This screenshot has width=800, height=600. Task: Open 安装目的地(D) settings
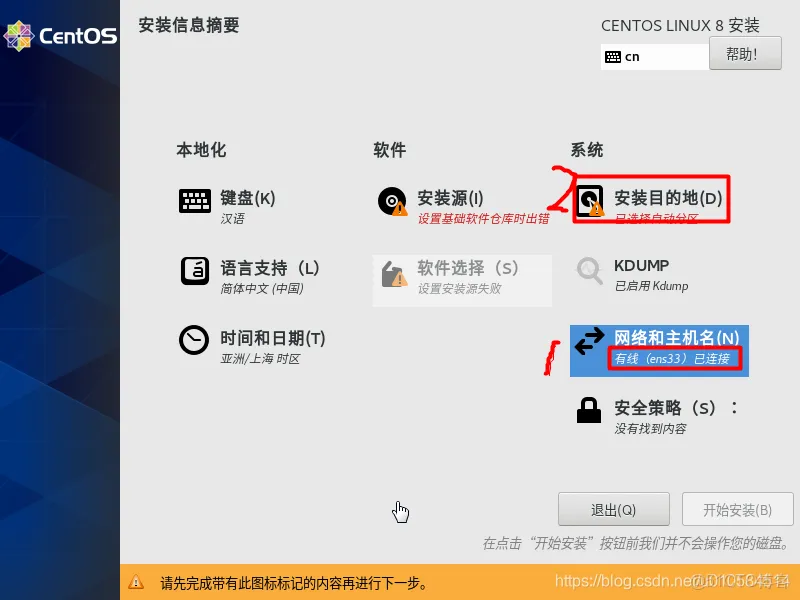coord(668,198)
